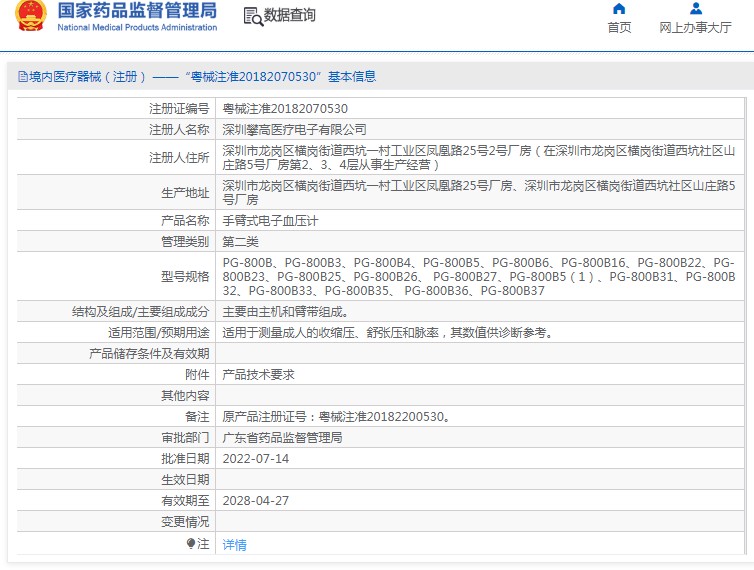Image resolution: width=754 pixels, height=570 pixels.
Task: Click the 生效日期 row label
Action: click(x=185, y=480)
